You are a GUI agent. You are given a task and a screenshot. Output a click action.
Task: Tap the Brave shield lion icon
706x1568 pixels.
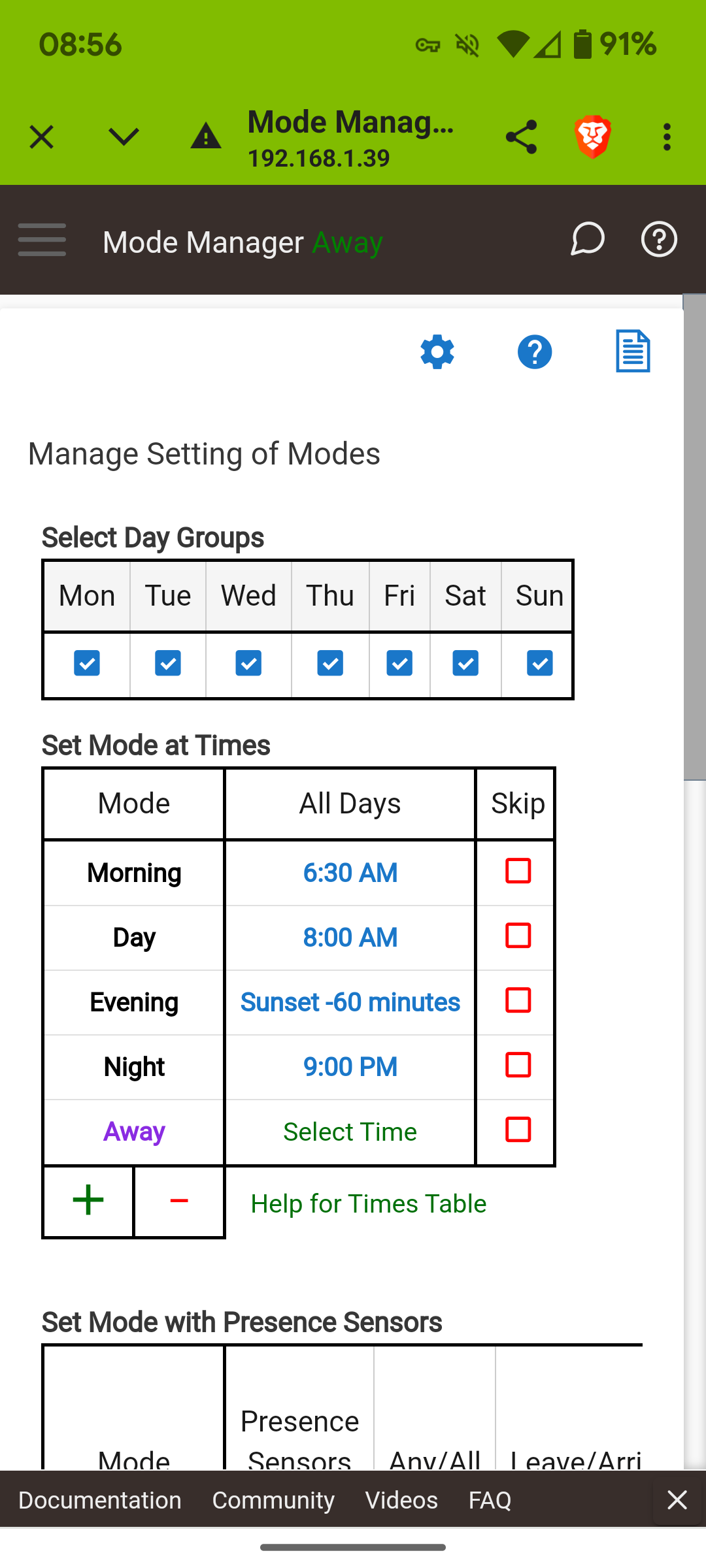click(593, 137)
